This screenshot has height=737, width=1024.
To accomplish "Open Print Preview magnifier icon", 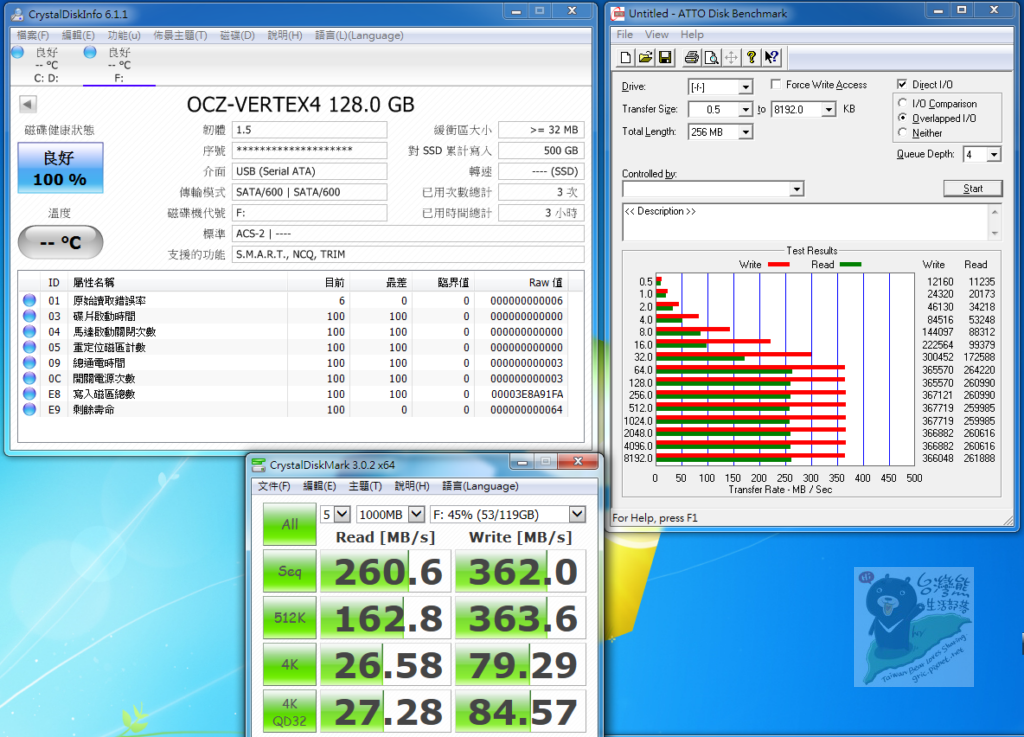I will click(711, 57).
